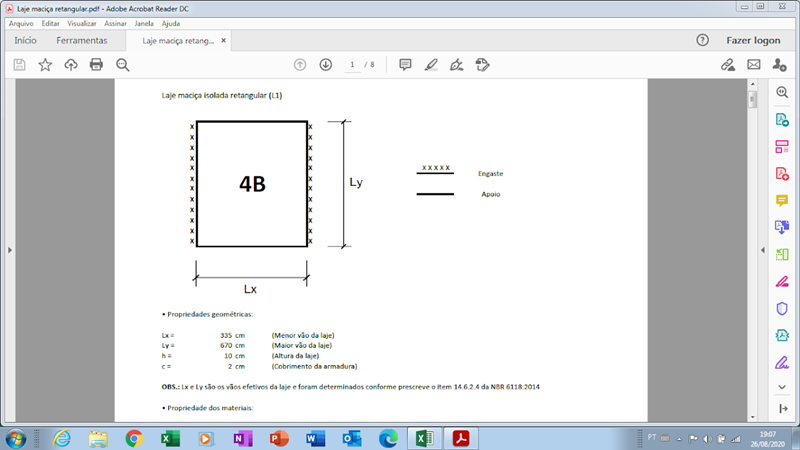Open the search magnifier tool
This screenshot has width=800, height=450.
123,65
